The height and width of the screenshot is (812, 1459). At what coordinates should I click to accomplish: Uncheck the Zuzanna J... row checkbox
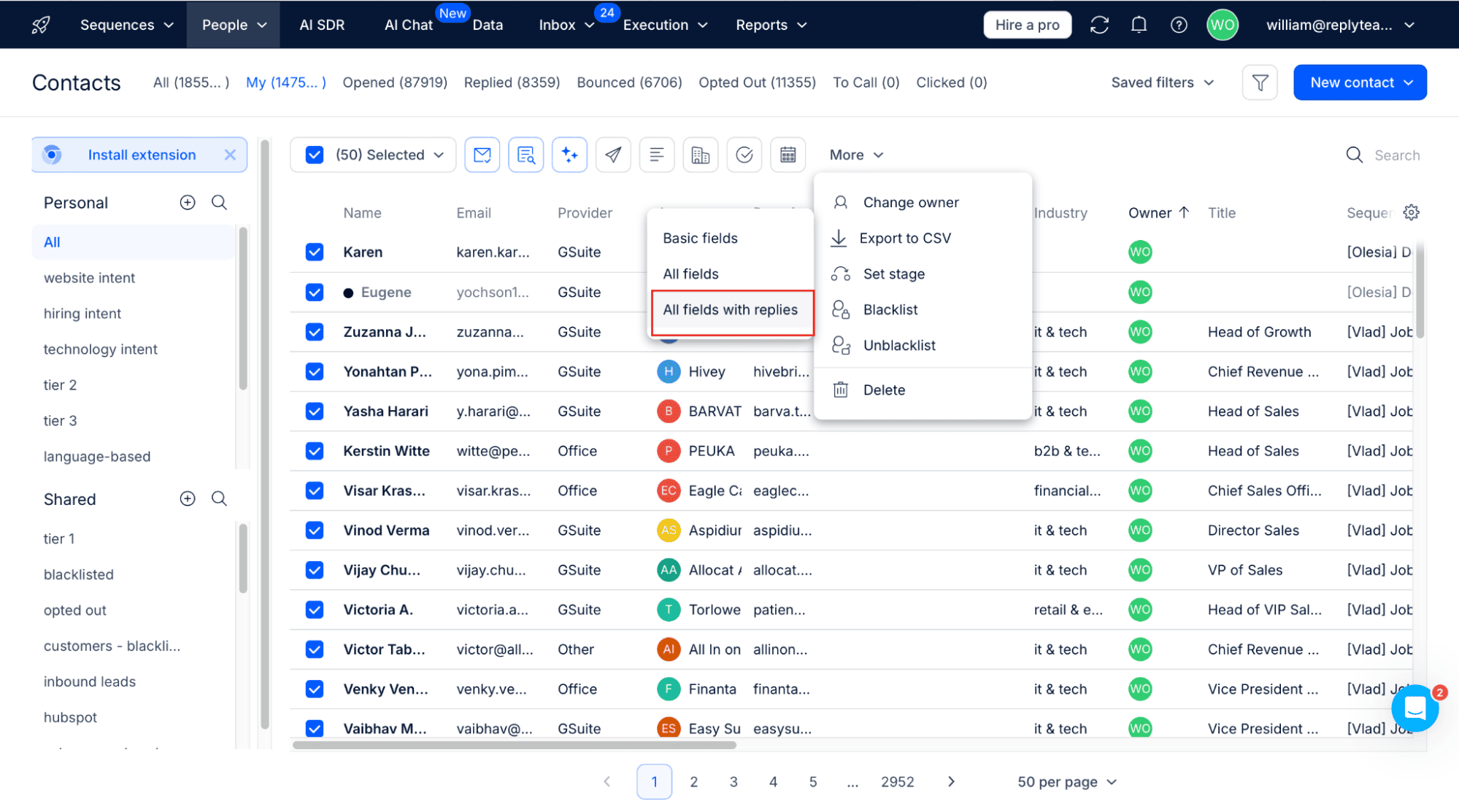click(x=315, y=331)
